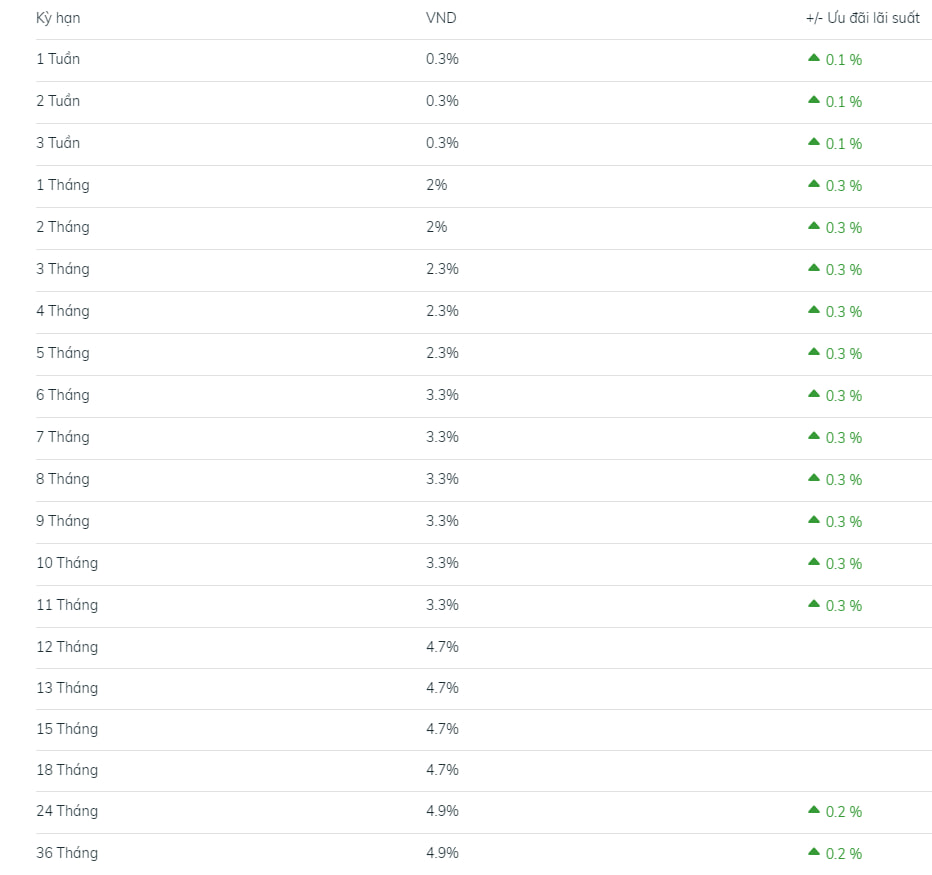Viewport: 932px width, 875px height.
Task: Click the green up arrow for 1 Tháng
Action: pos(814,184)
